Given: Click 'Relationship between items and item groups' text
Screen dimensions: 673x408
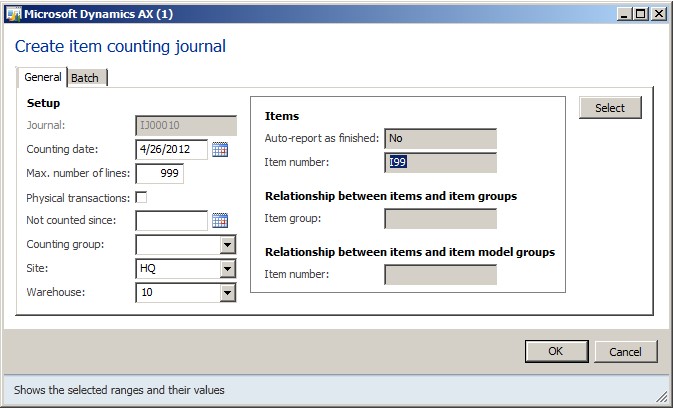Looking at the screenshot, I should pyautogui.click(x=391, y=196).
